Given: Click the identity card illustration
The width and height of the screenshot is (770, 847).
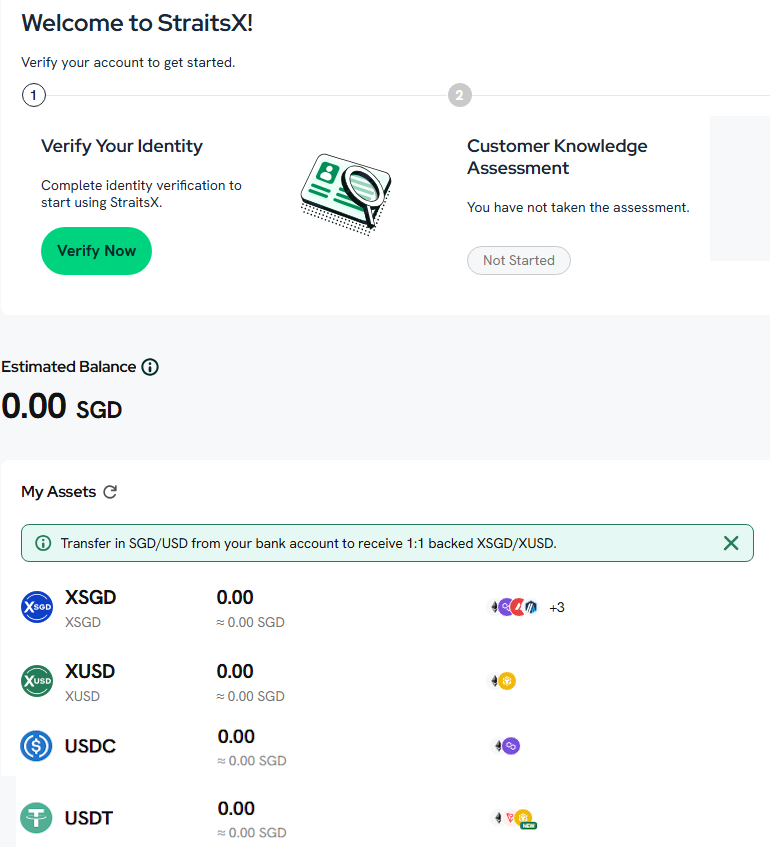Looking at the screenshot, I should [x=345, y=192].
